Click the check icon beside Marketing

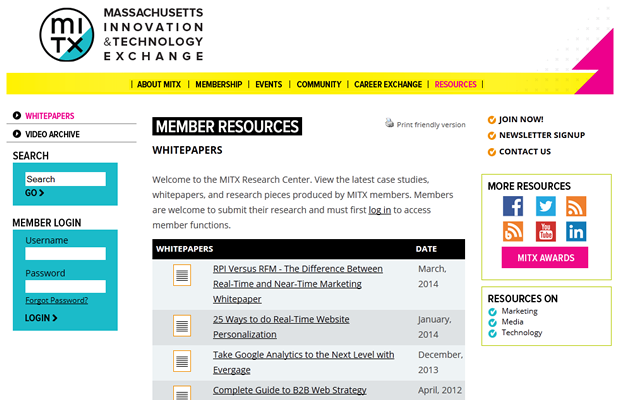click(492, 312)
